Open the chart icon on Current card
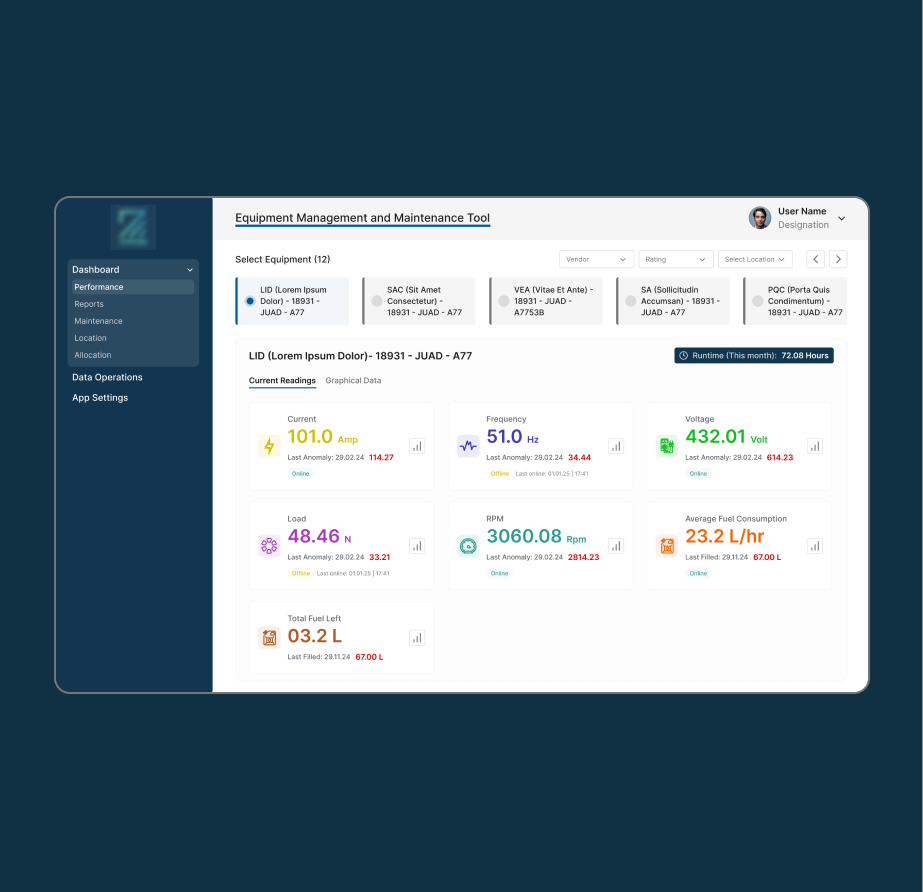 point(417,446)
